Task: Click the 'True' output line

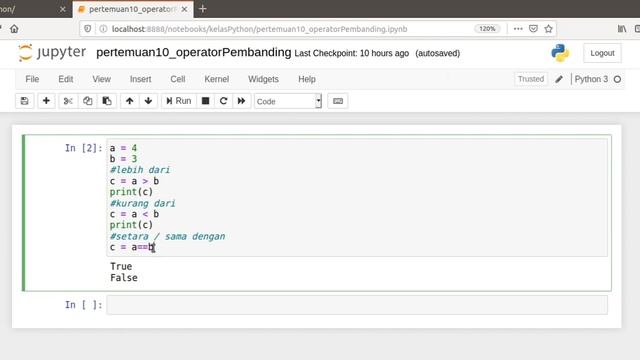Action: tap(121, 267)
